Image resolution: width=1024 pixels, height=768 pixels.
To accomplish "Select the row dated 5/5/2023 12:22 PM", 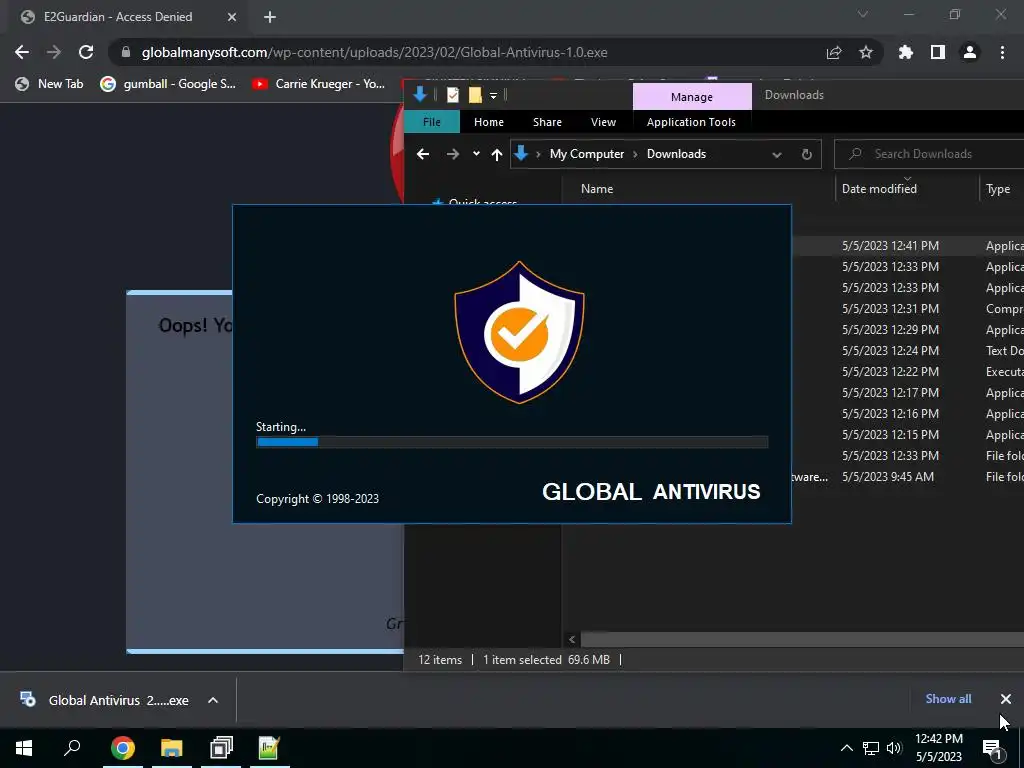I will 908,372.
